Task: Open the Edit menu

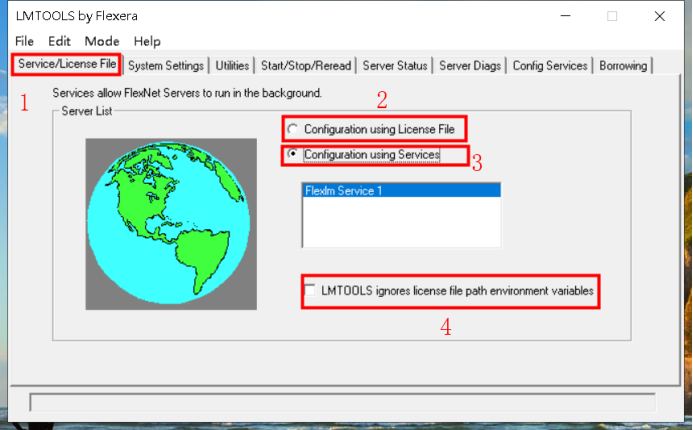Action: (x=60, y=41)
